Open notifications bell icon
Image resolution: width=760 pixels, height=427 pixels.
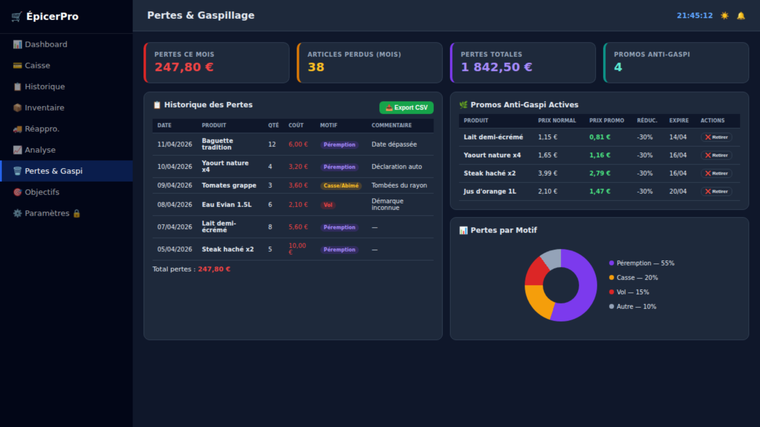pyautogui.click(x=741, y=16)
